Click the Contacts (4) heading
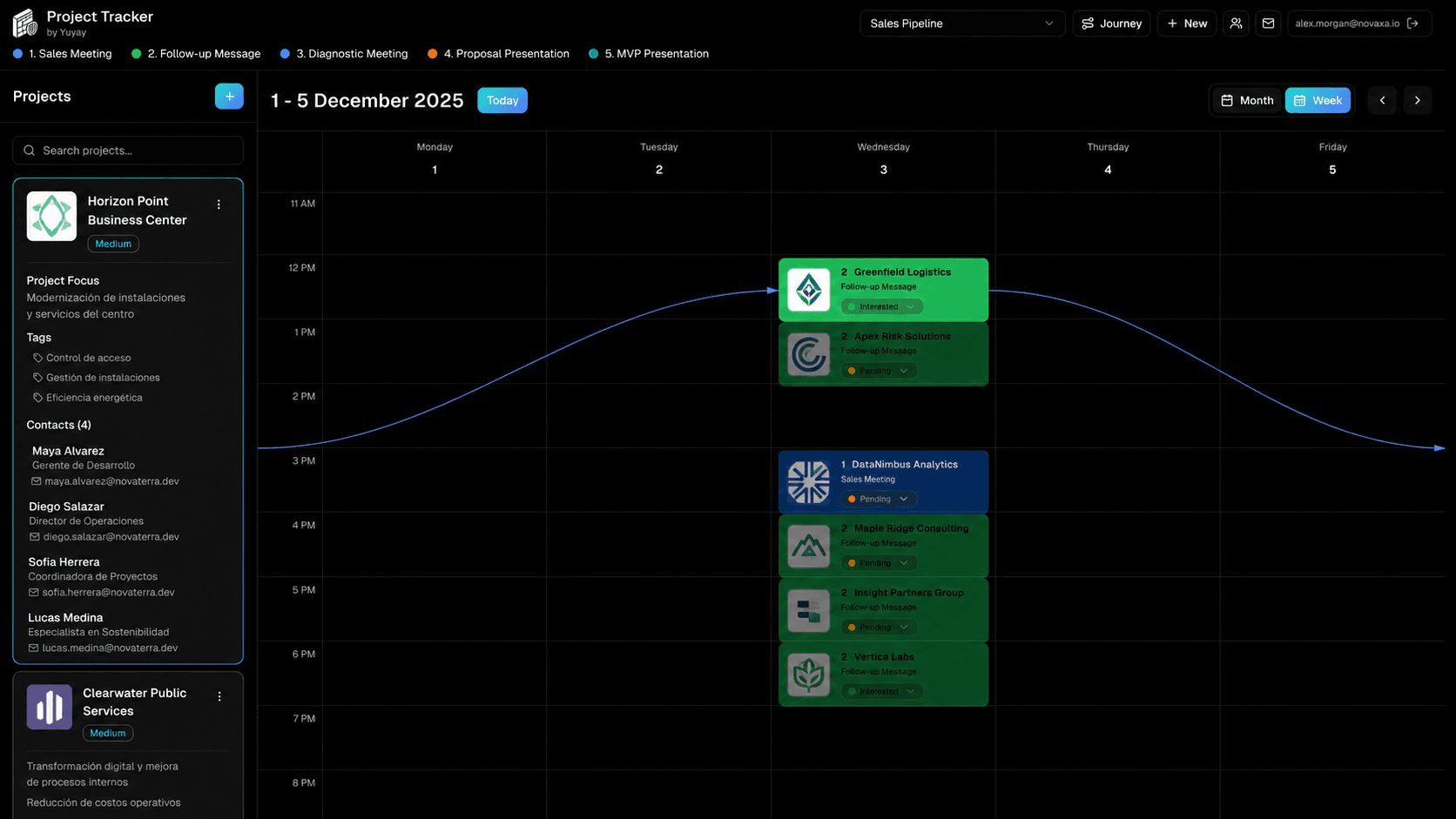Screen dimensions: 1456x819 pyautogui.click(x=58, y=425)
